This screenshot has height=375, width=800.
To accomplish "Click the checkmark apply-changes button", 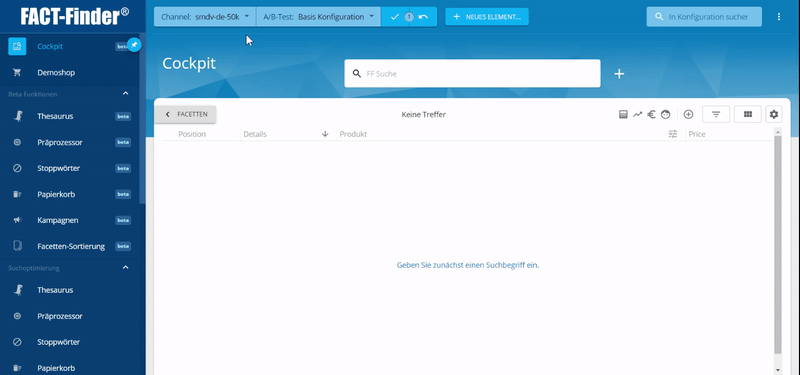I will tap(394, 17).
